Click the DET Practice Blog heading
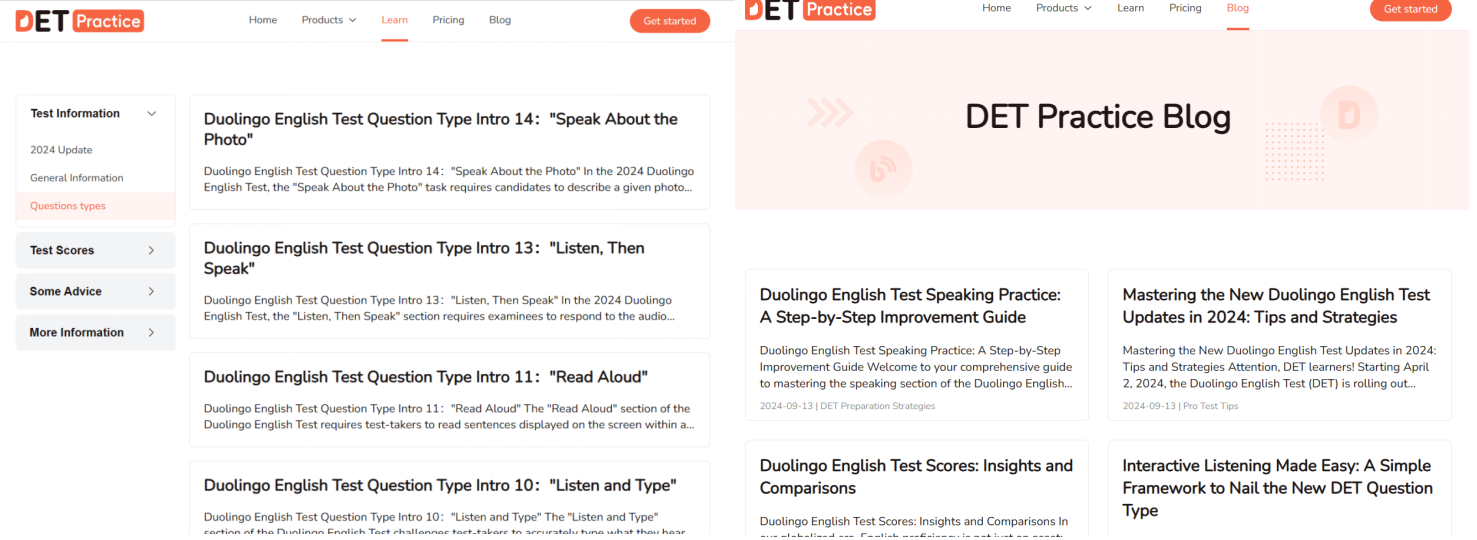Image resolution: width=1477 pixels, height=540 pixels. coord(1098,117)
